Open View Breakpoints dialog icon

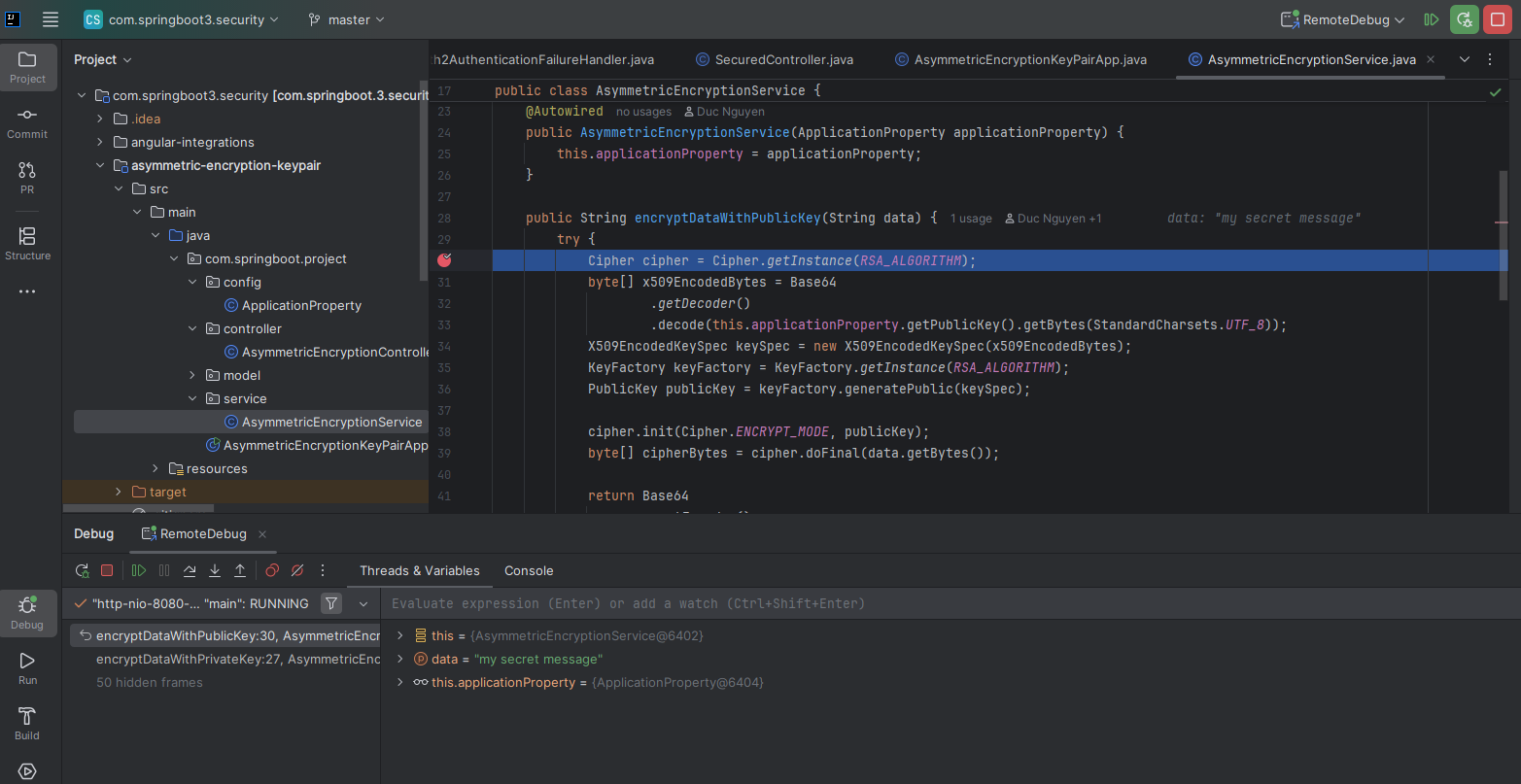tap(272, 570)
